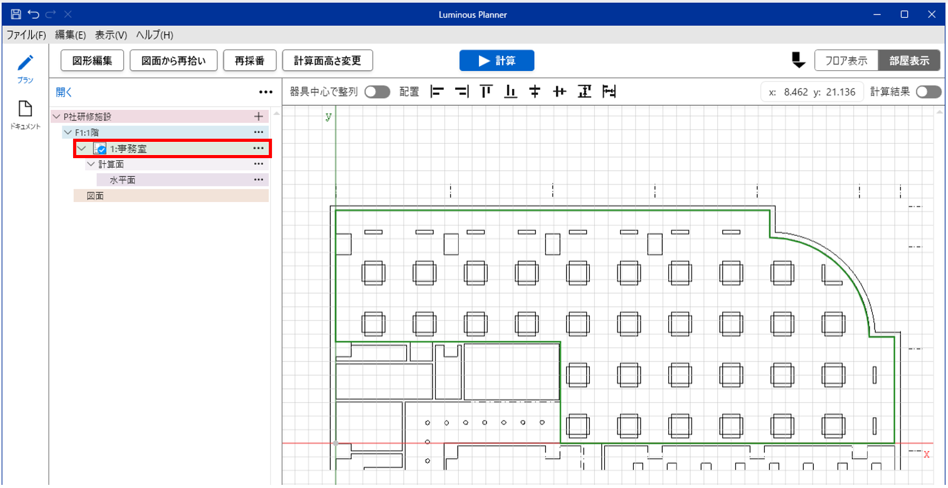Align fixtures to top edge icon
The width and height of the screenshot is (948, 488).
(x=486, y=92)
